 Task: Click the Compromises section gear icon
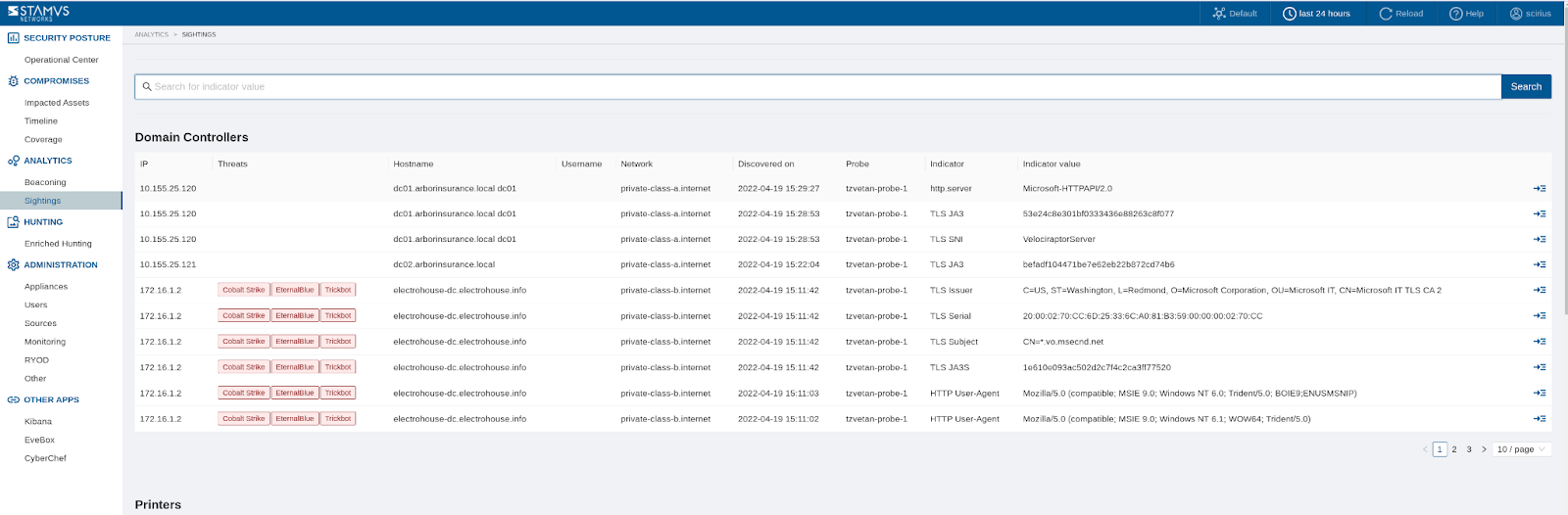13,81
